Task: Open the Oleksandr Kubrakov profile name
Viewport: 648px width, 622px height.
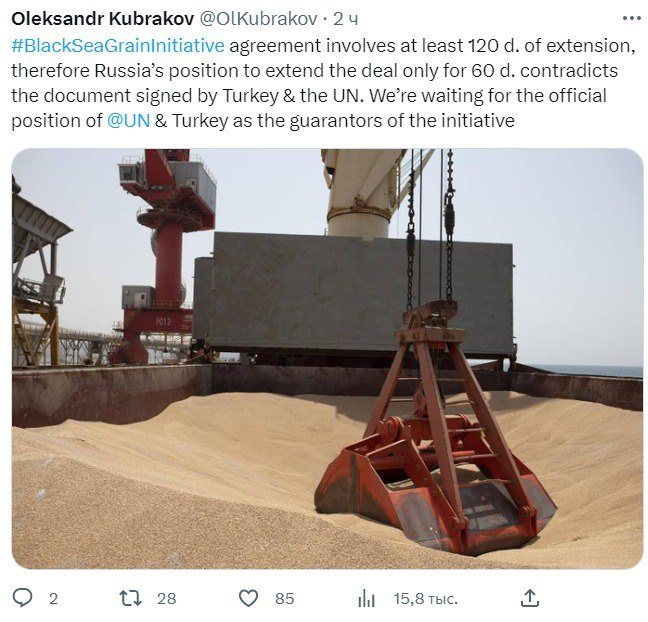Action: 97,19
